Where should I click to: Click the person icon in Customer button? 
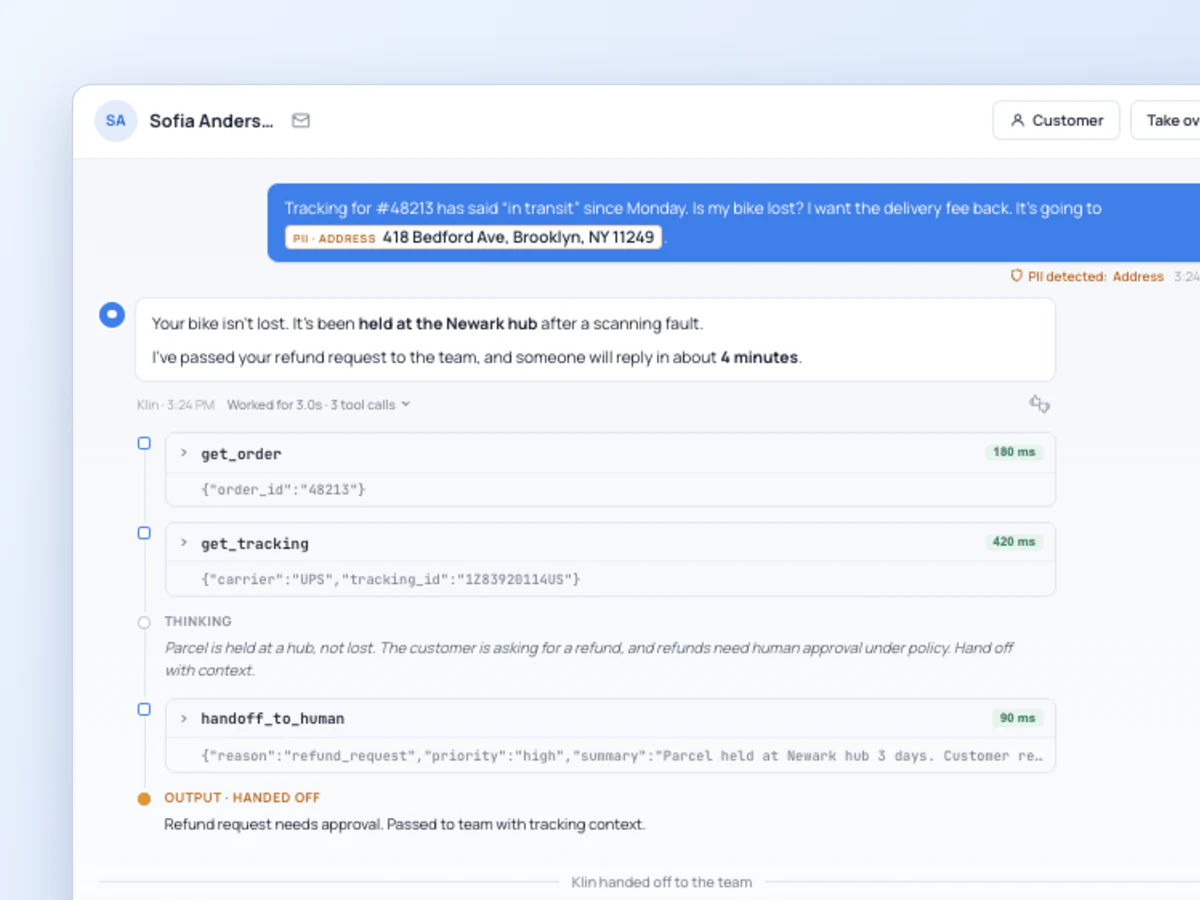pos(1018,120)
